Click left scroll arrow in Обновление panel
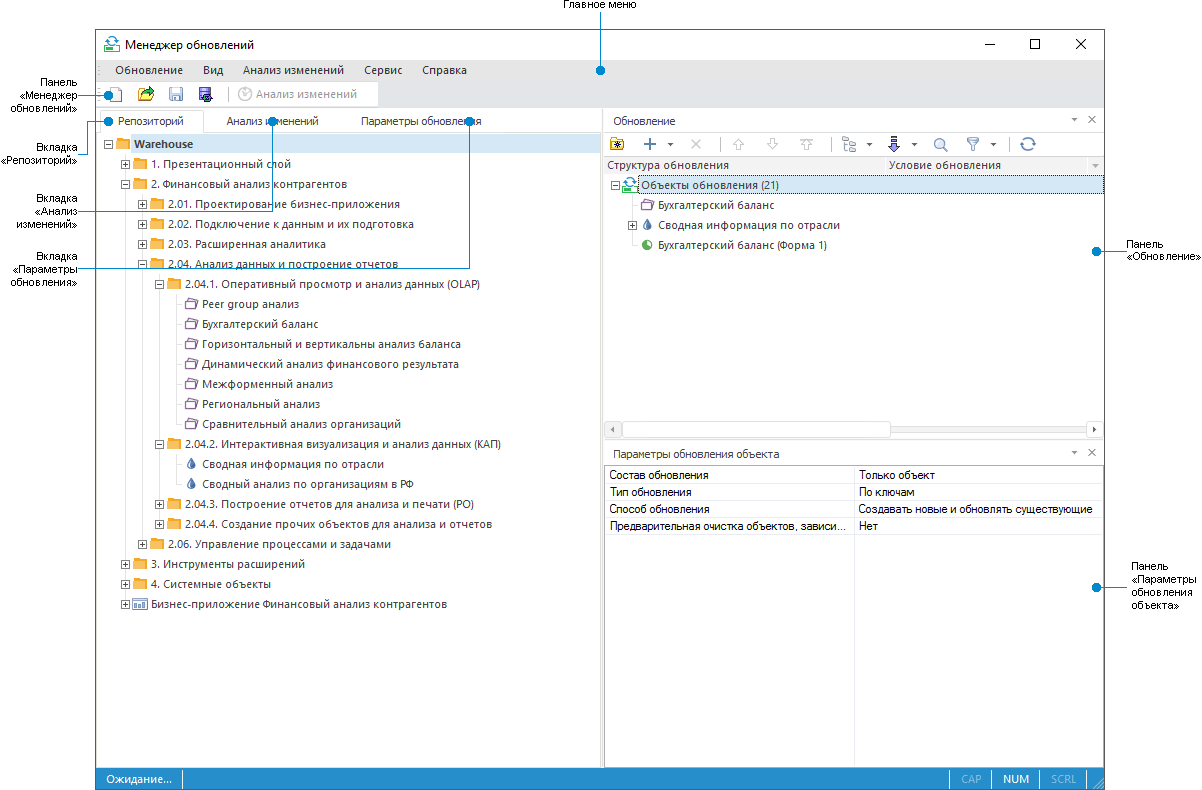 click(x=612, y=429)
